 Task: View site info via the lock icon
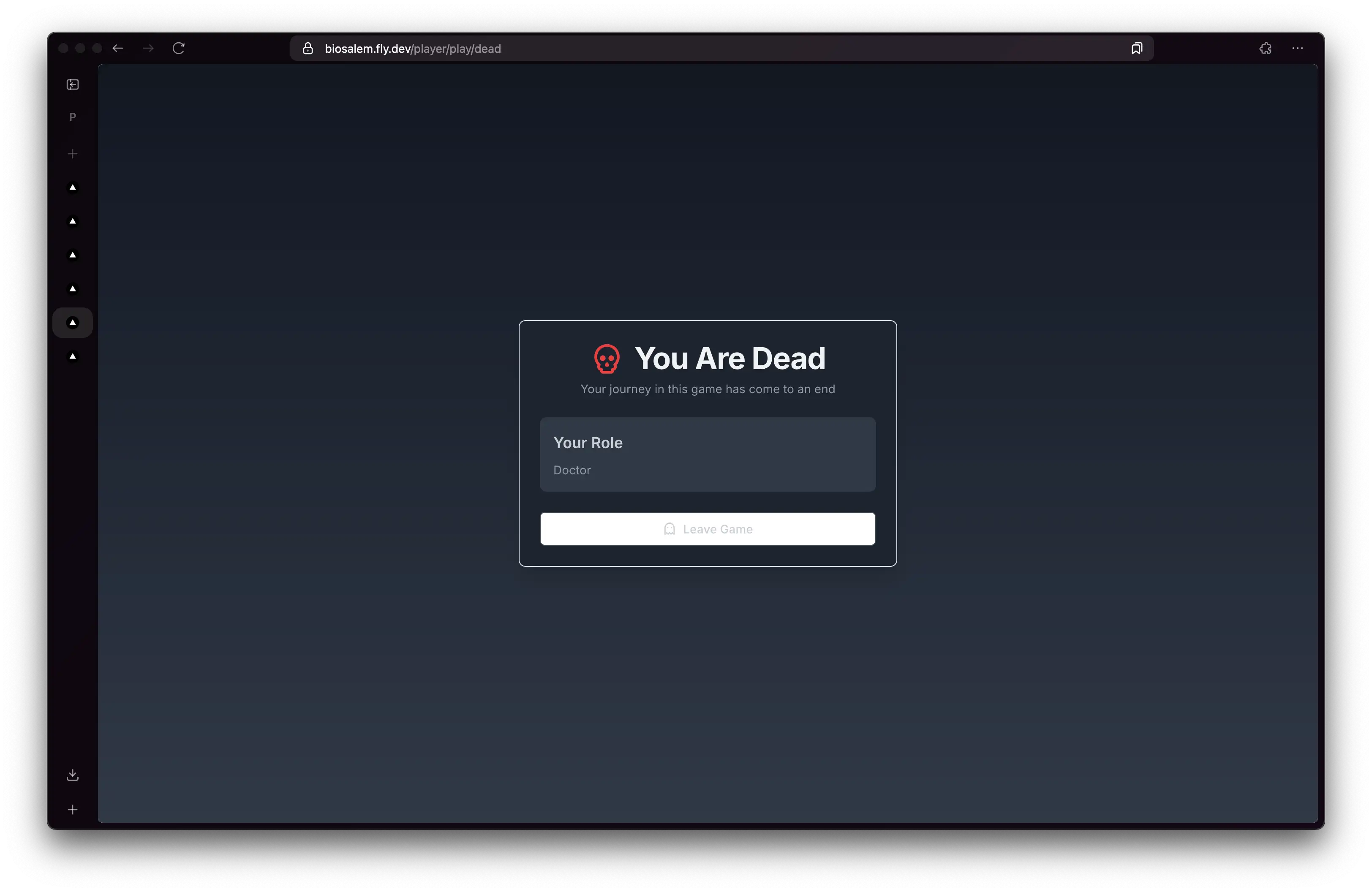308,49
